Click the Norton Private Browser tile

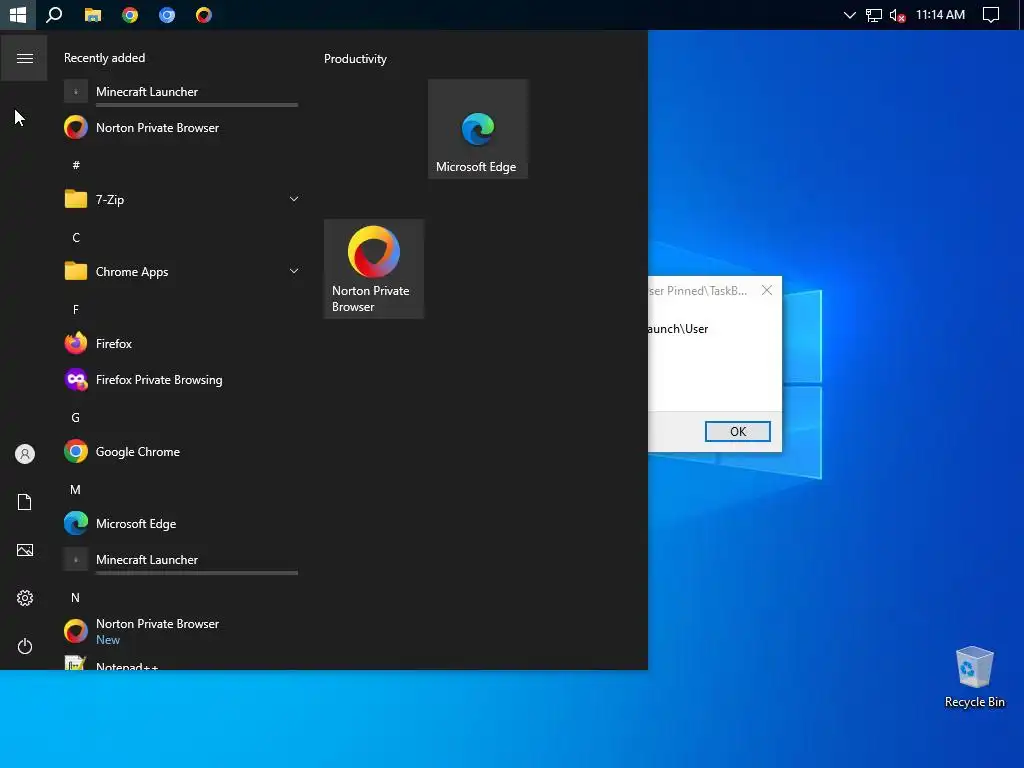[x=374, y=269]
